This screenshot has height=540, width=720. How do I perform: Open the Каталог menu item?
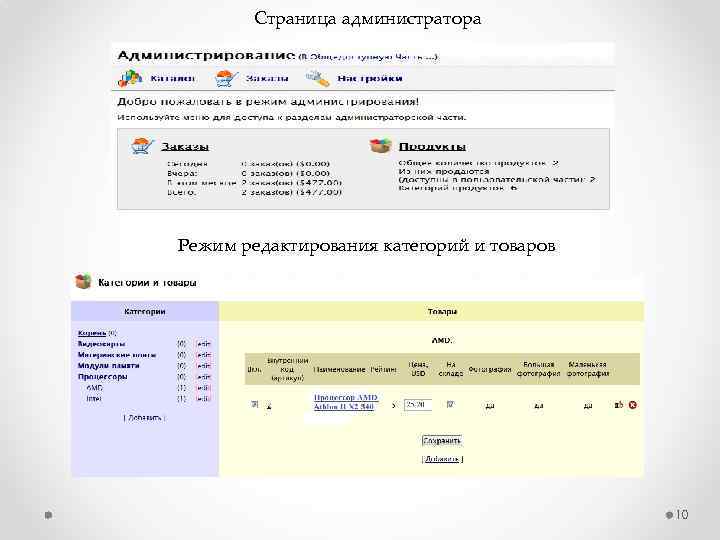click(173, 79)
